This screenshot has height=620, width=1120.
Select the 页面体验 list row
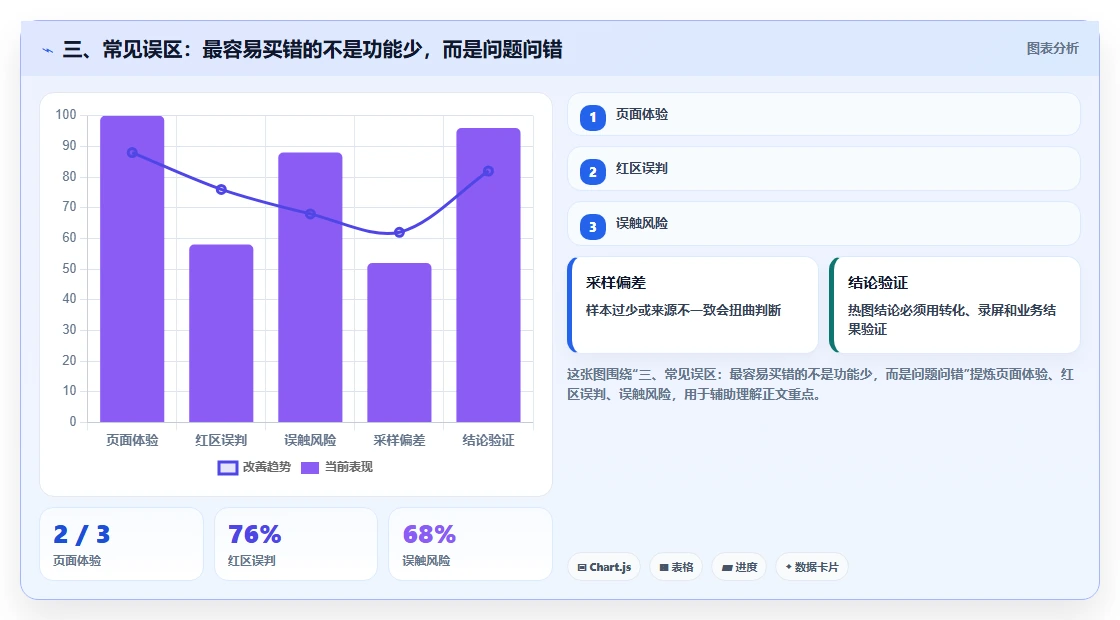pyautogui.click(x=824, y=114)
